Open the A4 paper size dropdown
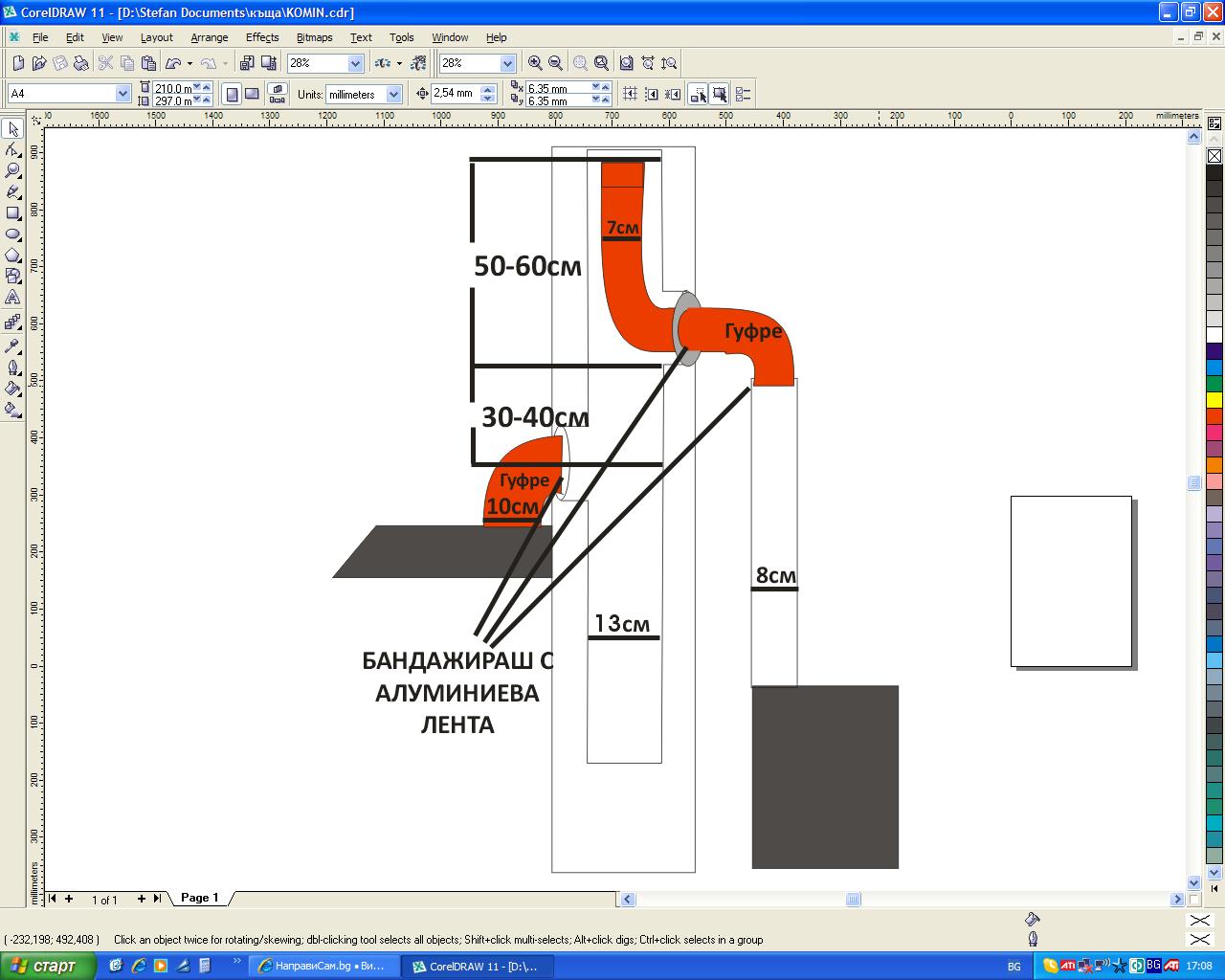This screenshot has height=980, width=1225. tap(122, 94)
